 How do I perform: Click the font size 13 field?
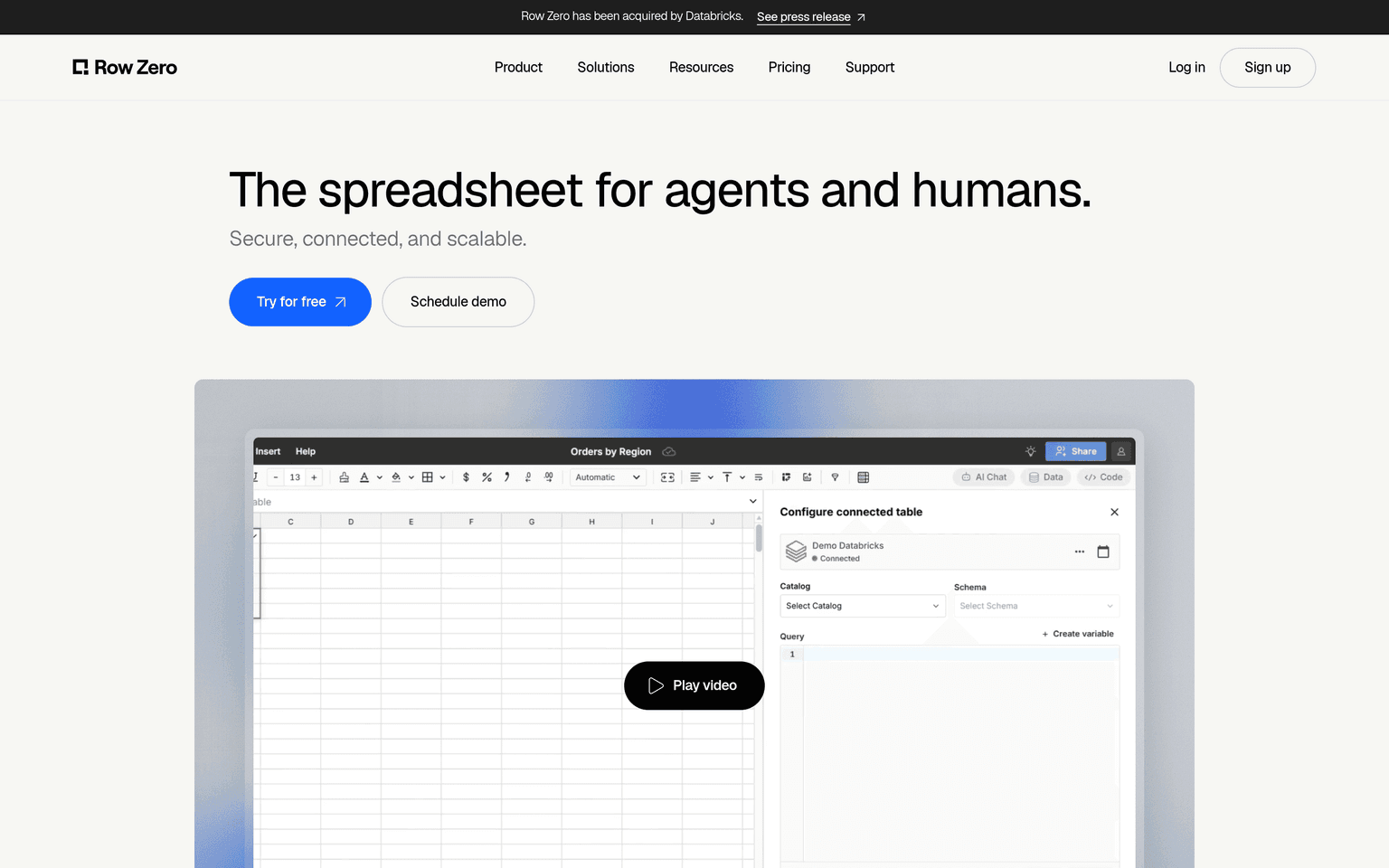295,477
